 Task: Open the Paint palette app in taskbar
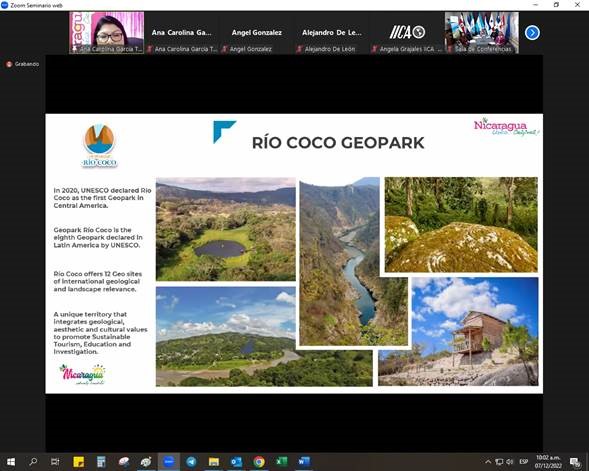[x=124, y=462]
